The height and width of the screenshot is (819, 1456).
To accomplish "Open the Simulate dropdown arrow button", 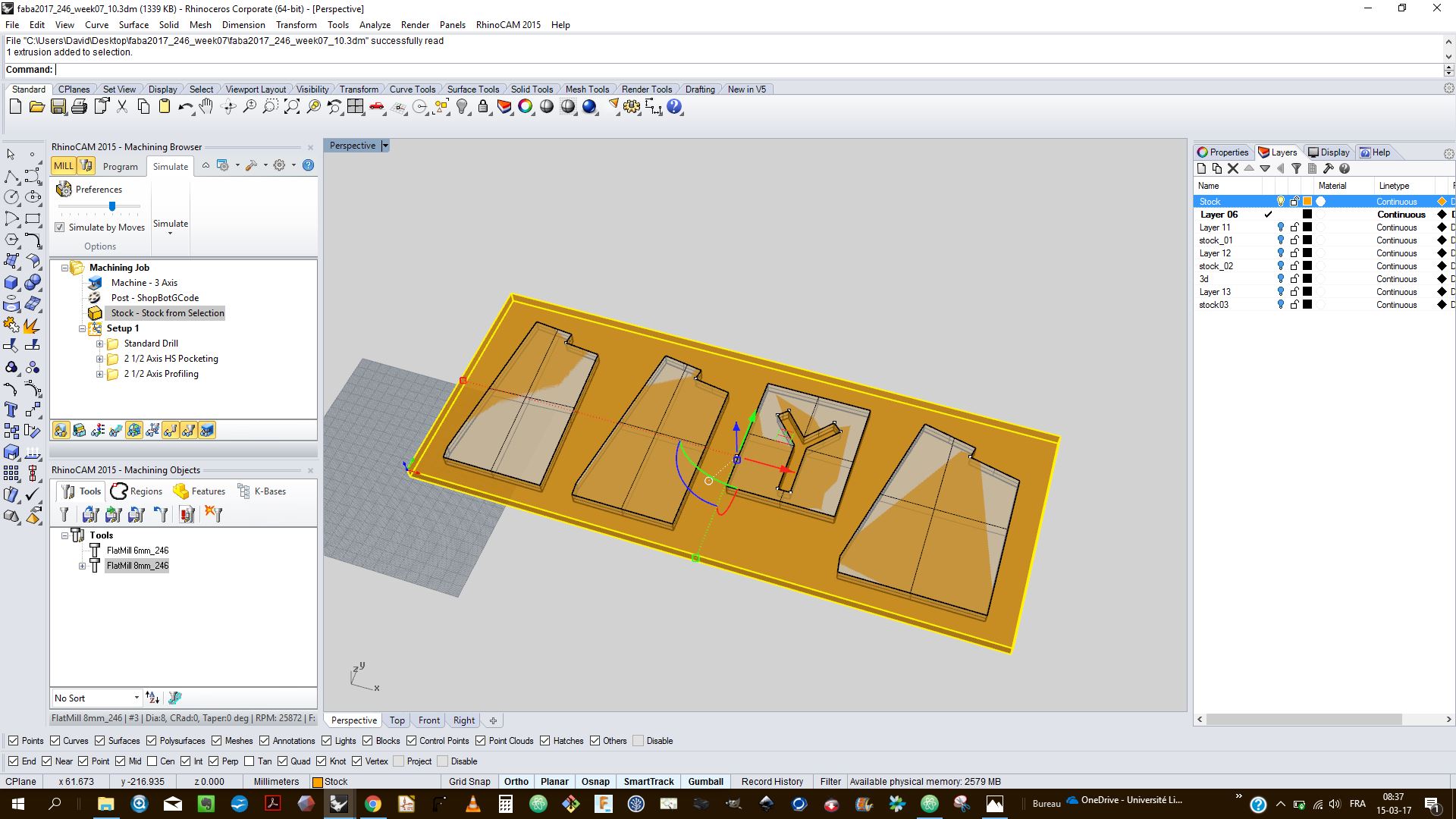I will click(171, 233).
